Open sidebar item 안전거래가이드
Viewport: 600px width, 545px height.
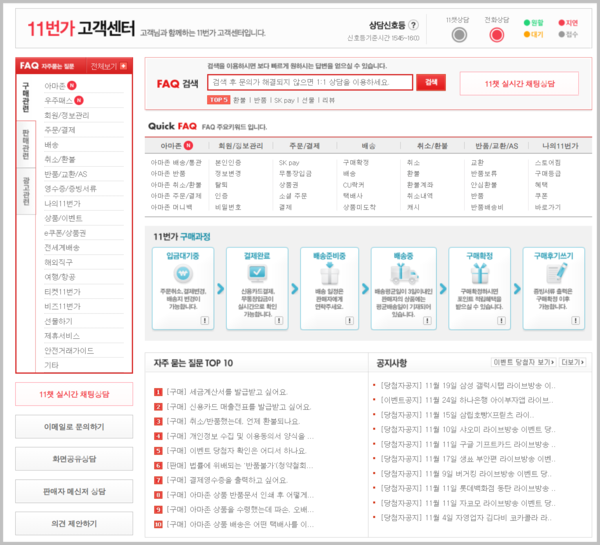[x=69, y=351]
